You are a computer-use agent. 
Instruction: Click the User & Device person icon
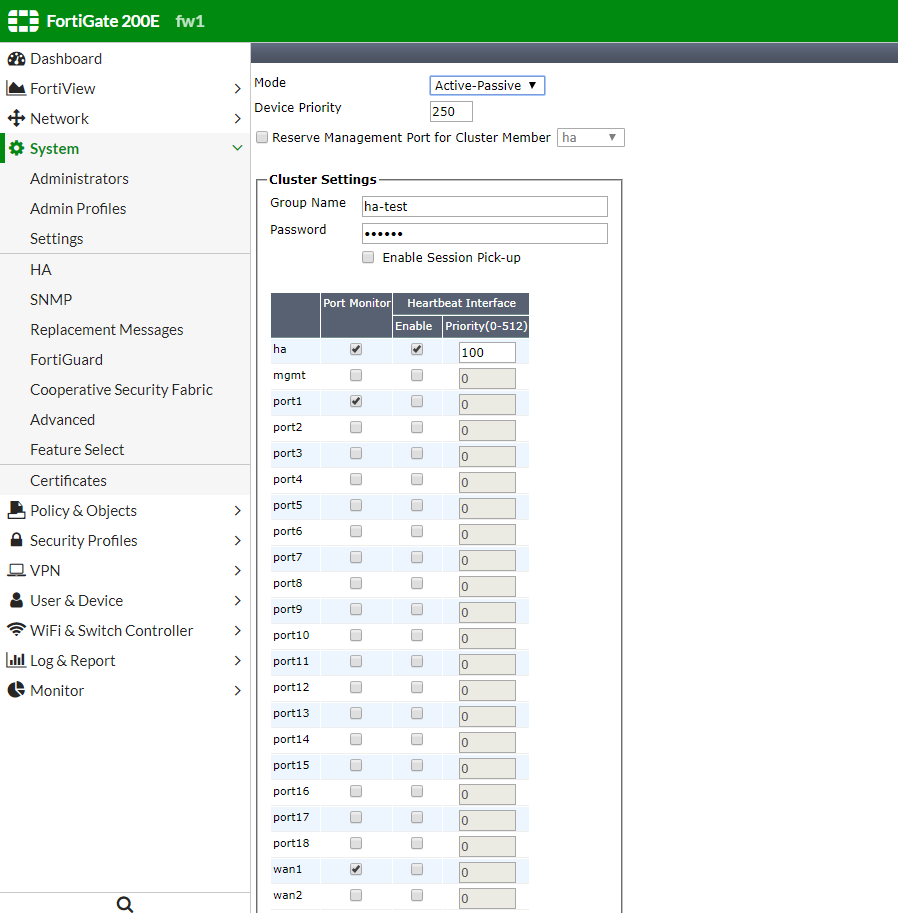[x=16, y=600]
